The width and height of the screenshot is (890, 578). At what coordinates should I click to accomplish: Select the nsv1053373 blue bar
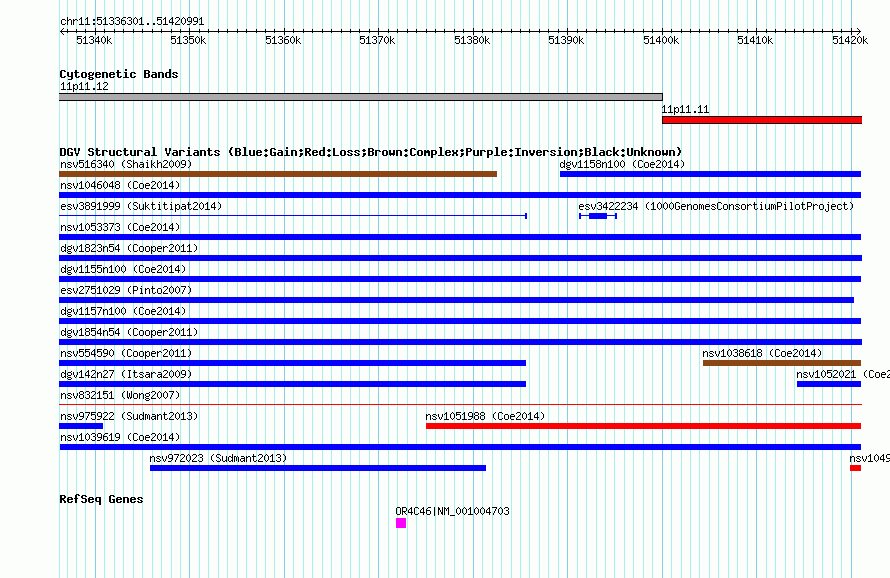pyautogui.click(x=460, y=237)
